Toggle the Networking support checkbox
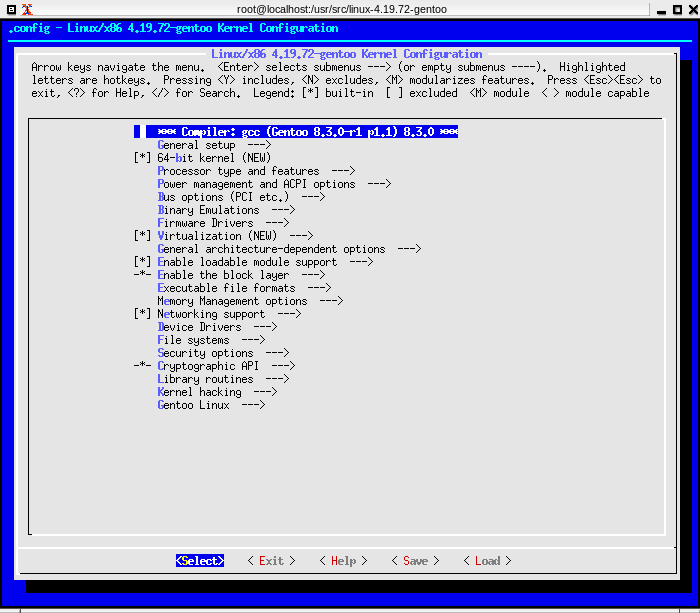The image size is (700, 613). coord(142,314)
